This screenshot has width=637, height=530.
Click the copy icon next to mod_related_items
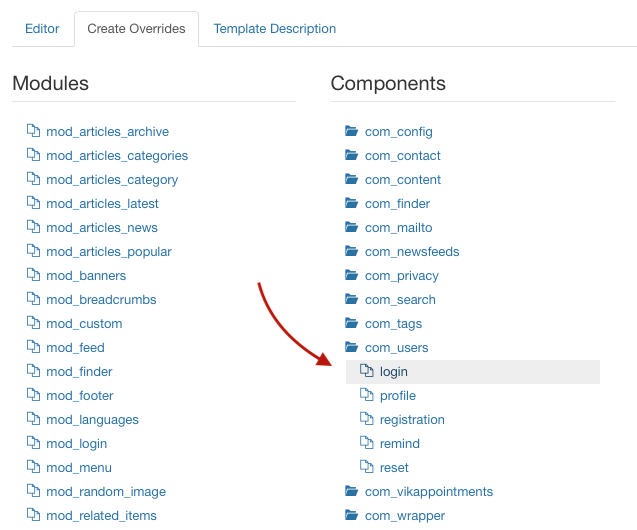click(x=33, y=515)
